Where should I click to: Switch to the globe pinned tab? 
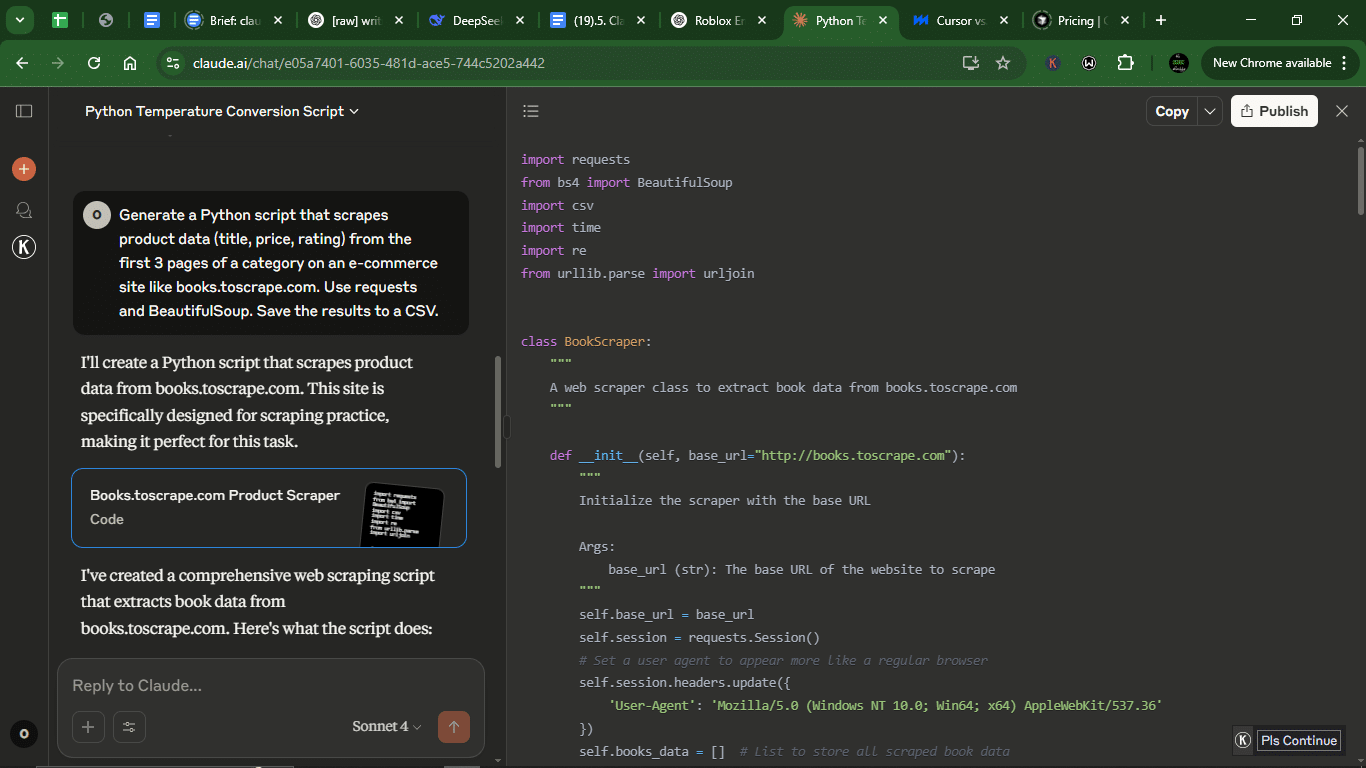106,20
